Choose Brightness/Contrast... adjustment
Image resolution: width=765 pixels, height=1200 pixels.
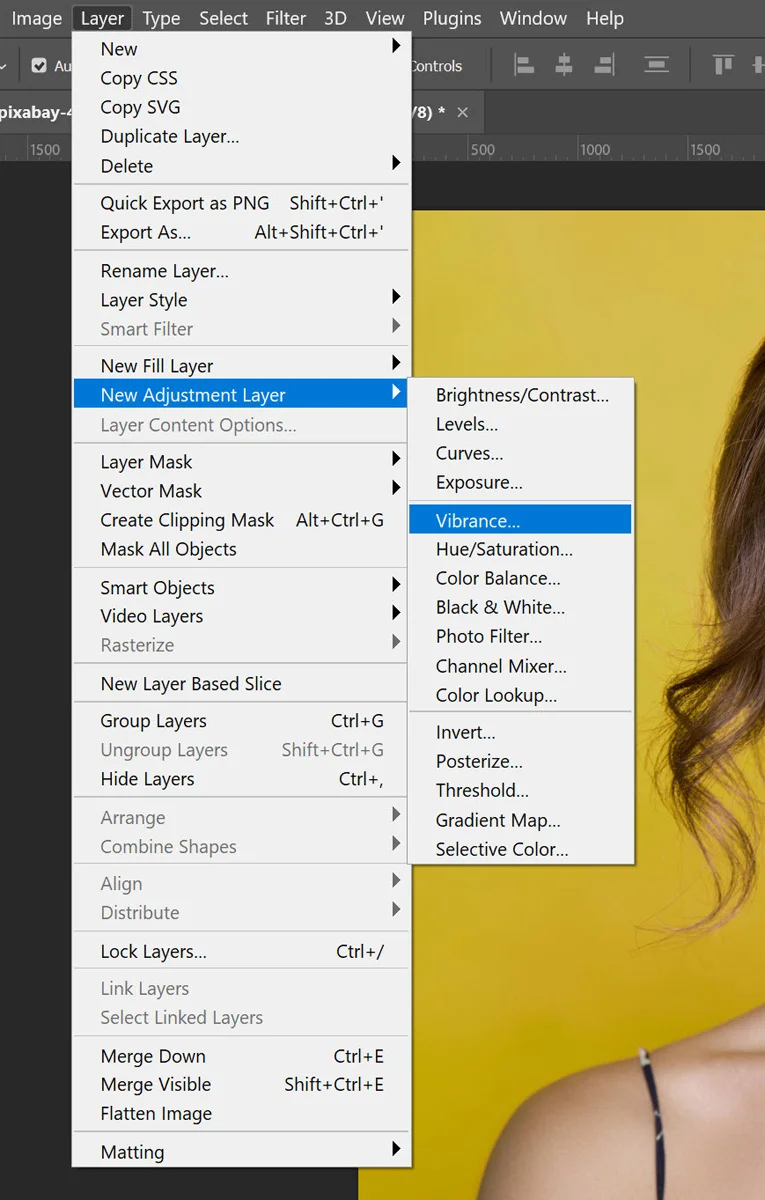[521, 395]
